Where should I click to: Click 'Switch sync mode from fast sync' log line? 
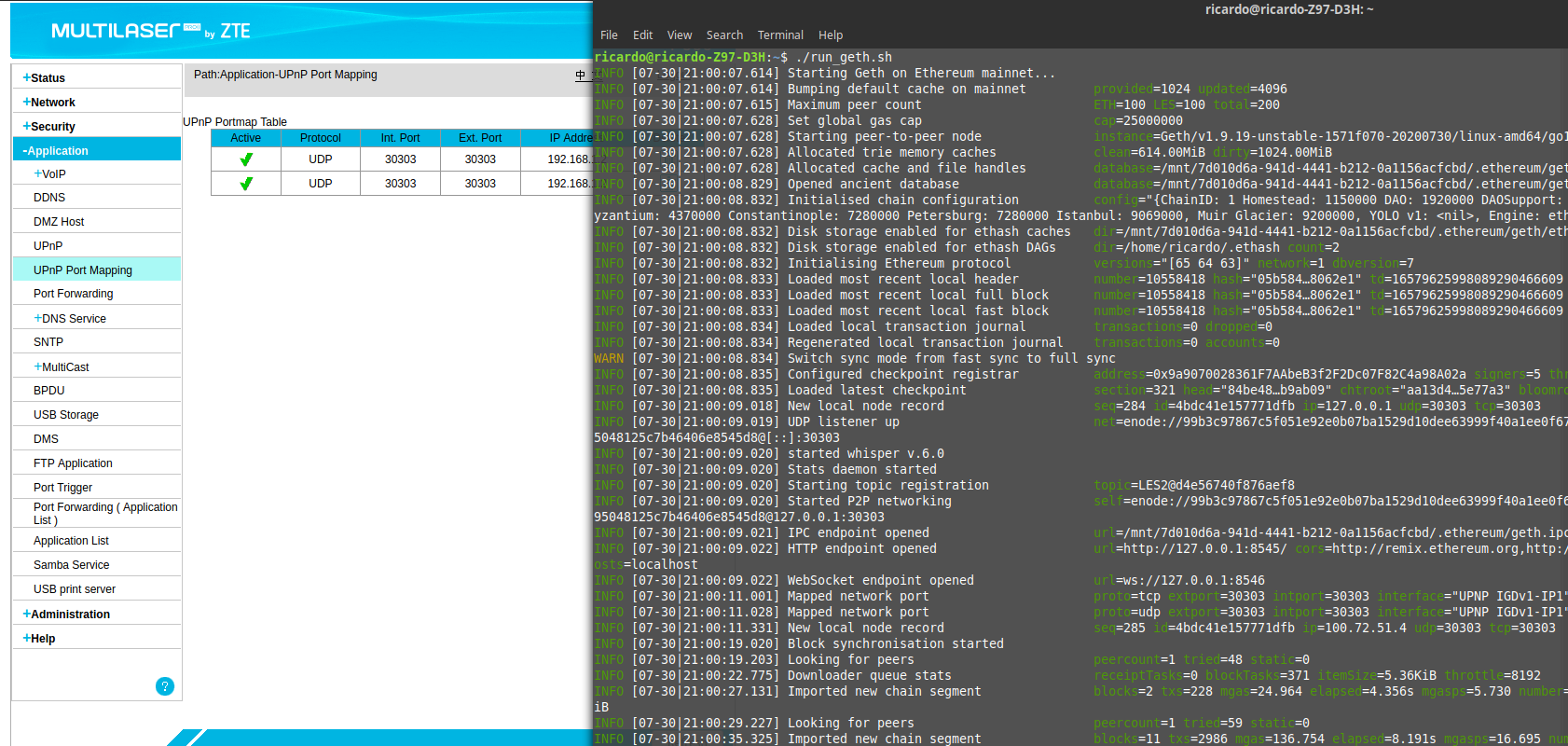(951, 358)
